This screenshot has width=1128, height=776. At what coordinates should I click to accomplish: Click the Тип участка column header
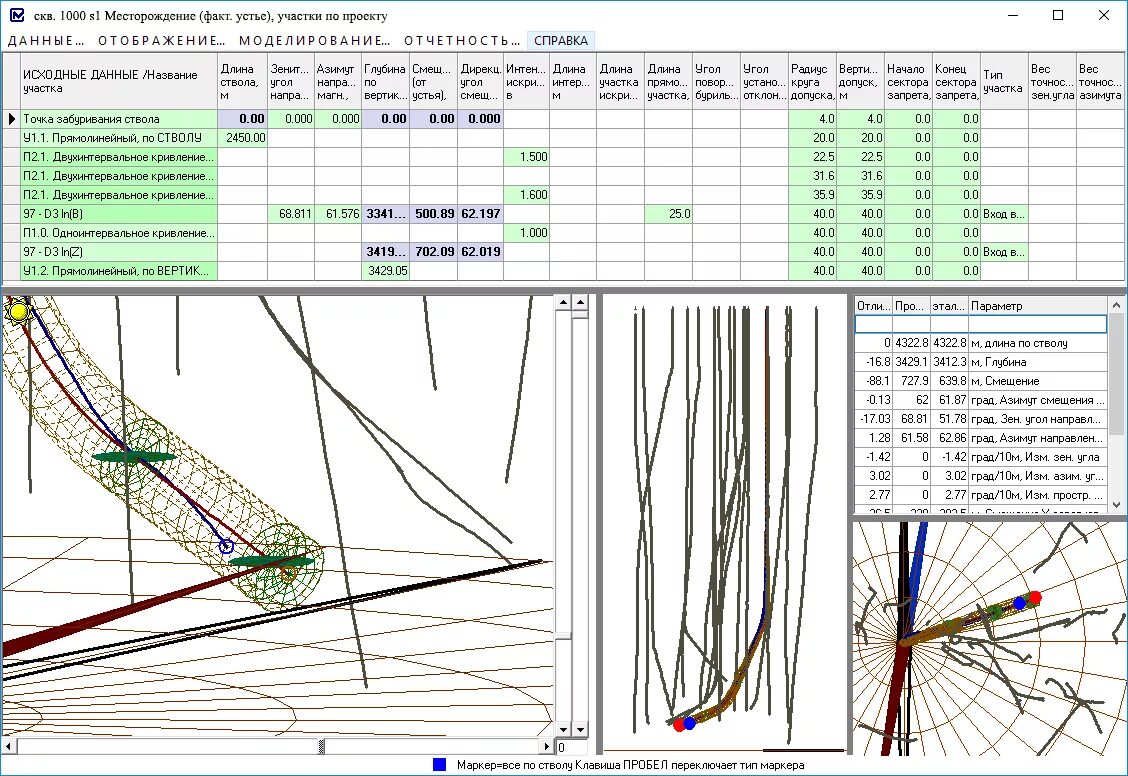[x=1004, y=81]
